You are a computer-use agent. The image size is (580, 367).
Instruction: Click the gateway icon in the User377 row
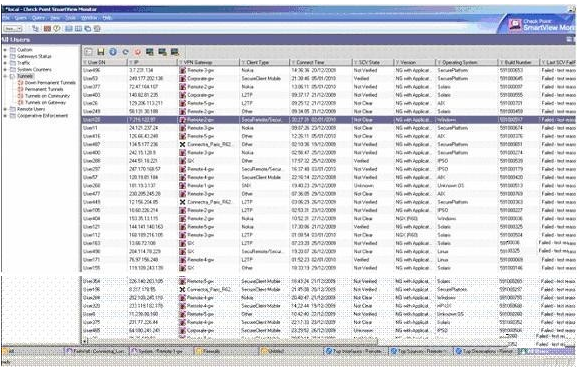[x=182, y=87]
